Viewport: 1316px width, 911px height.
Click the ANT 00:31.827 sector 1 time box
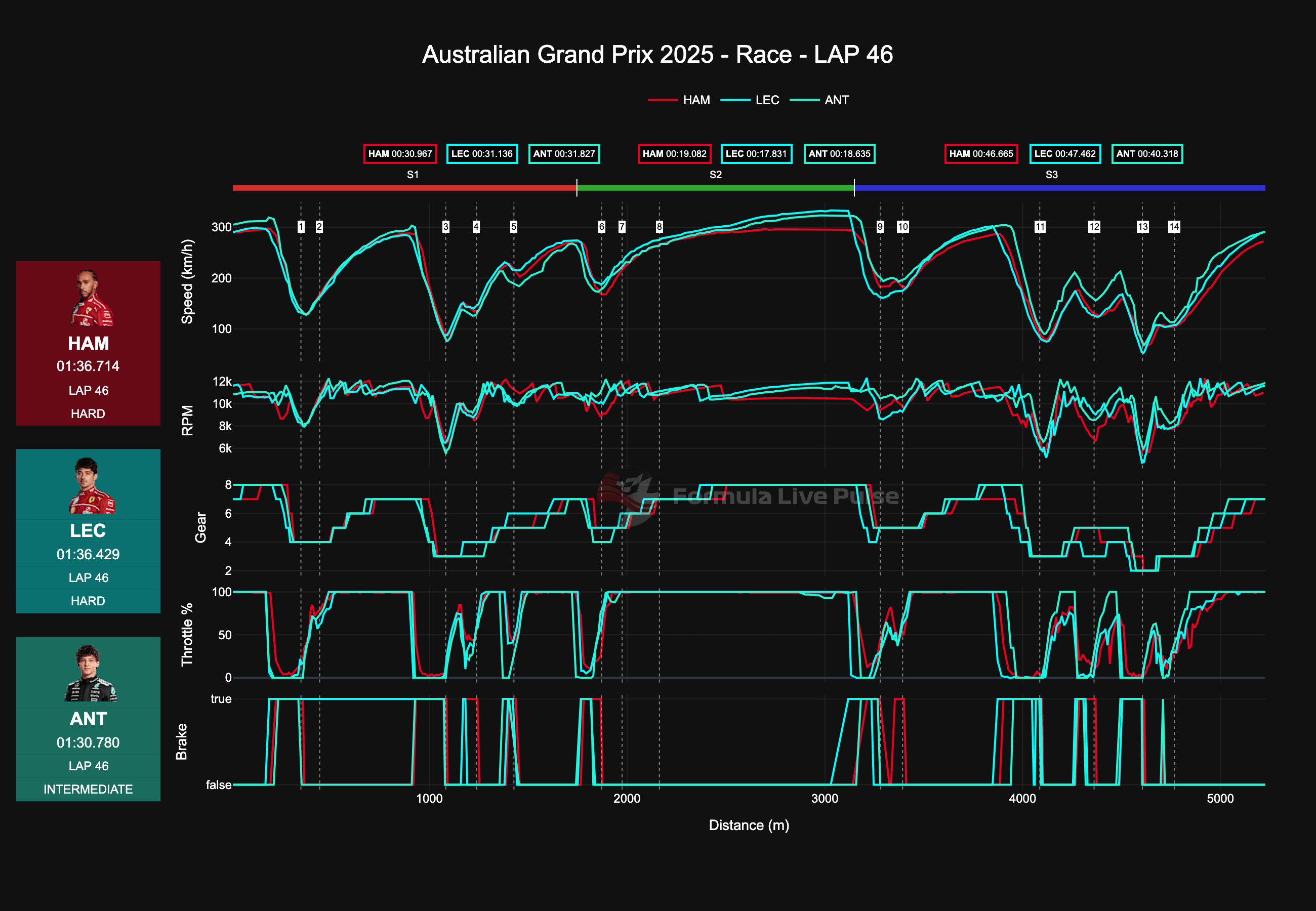(564, 153)
